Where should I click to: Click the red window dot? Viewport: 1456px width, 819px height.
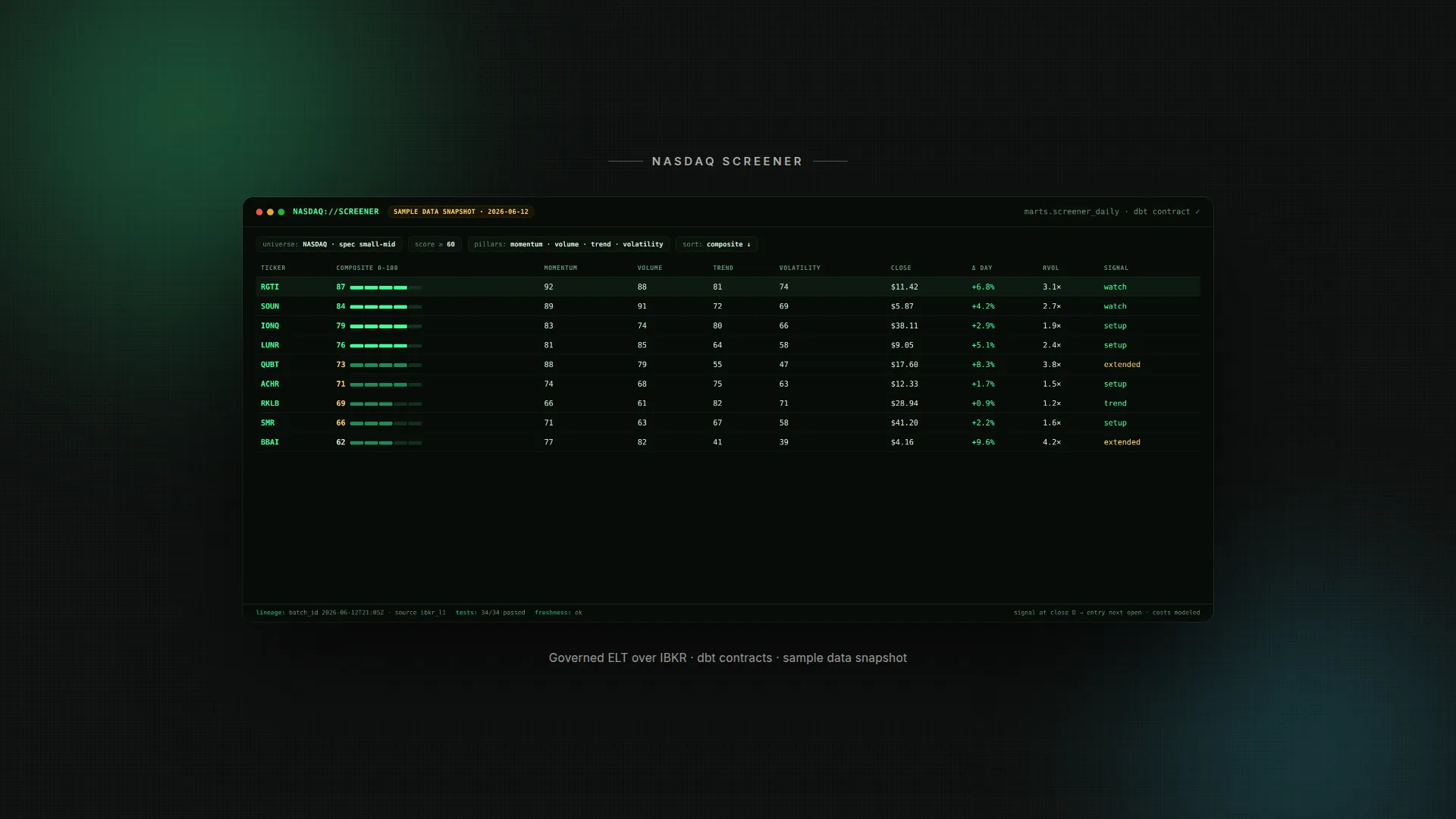tap(259, 212)
